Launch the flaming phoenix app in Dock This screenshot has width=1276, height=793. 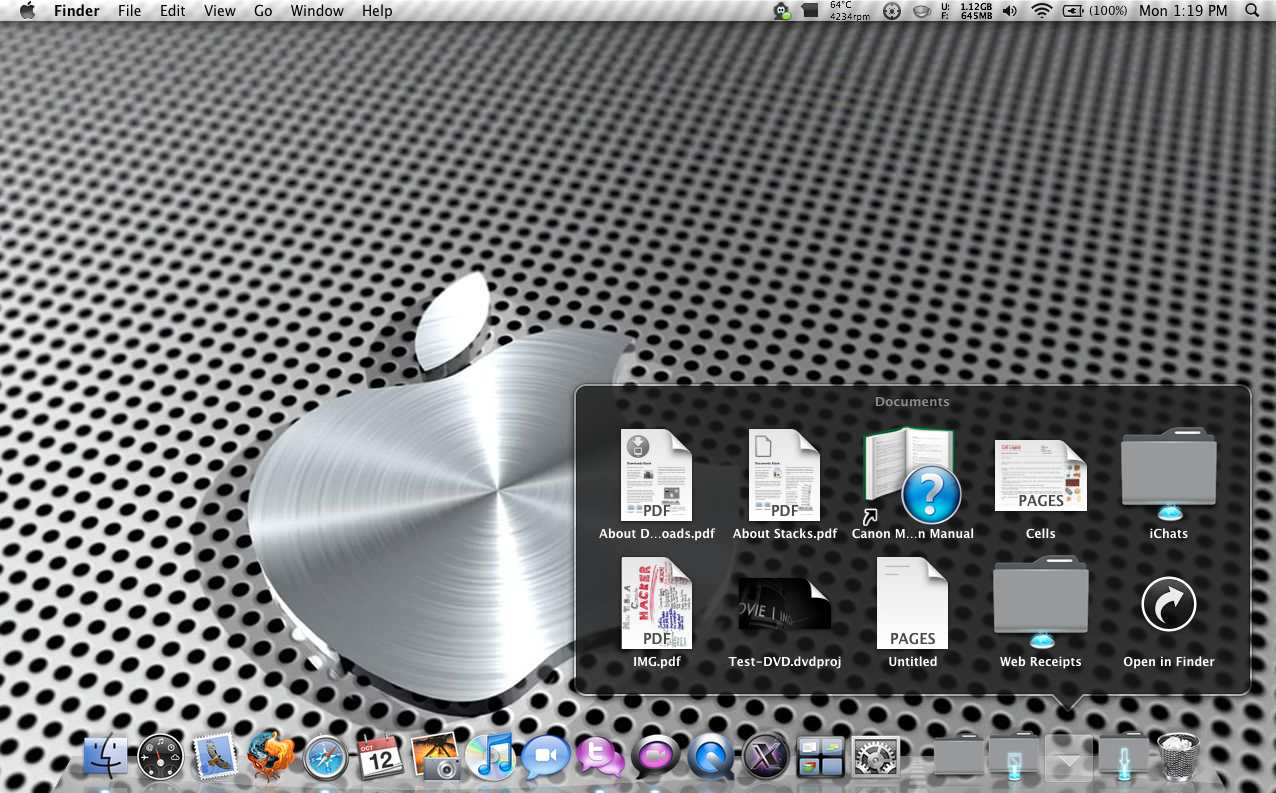pyautogui.click(x=270, y=756)
